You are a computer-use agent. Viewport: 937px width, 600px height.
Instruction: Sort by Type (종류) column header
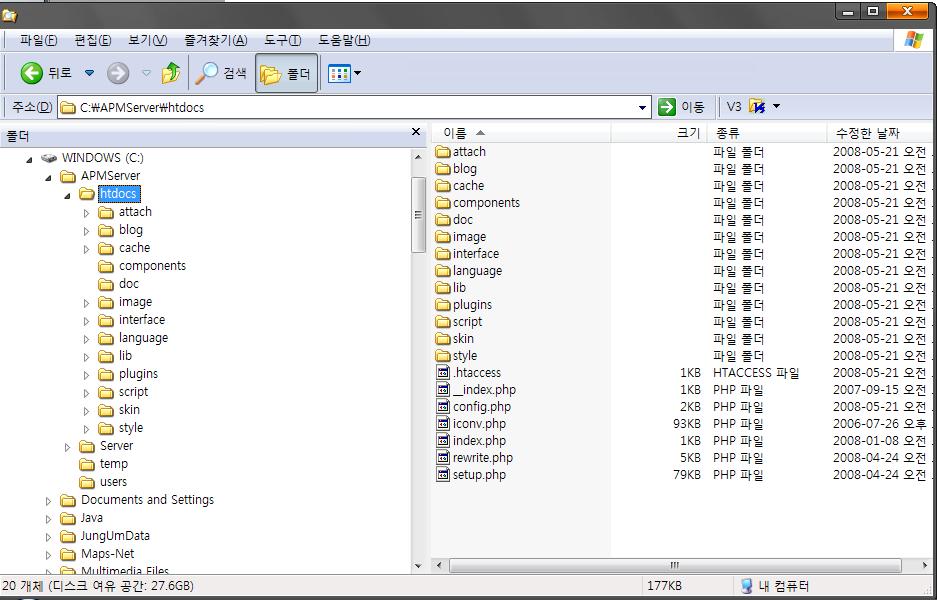(767, 133)
